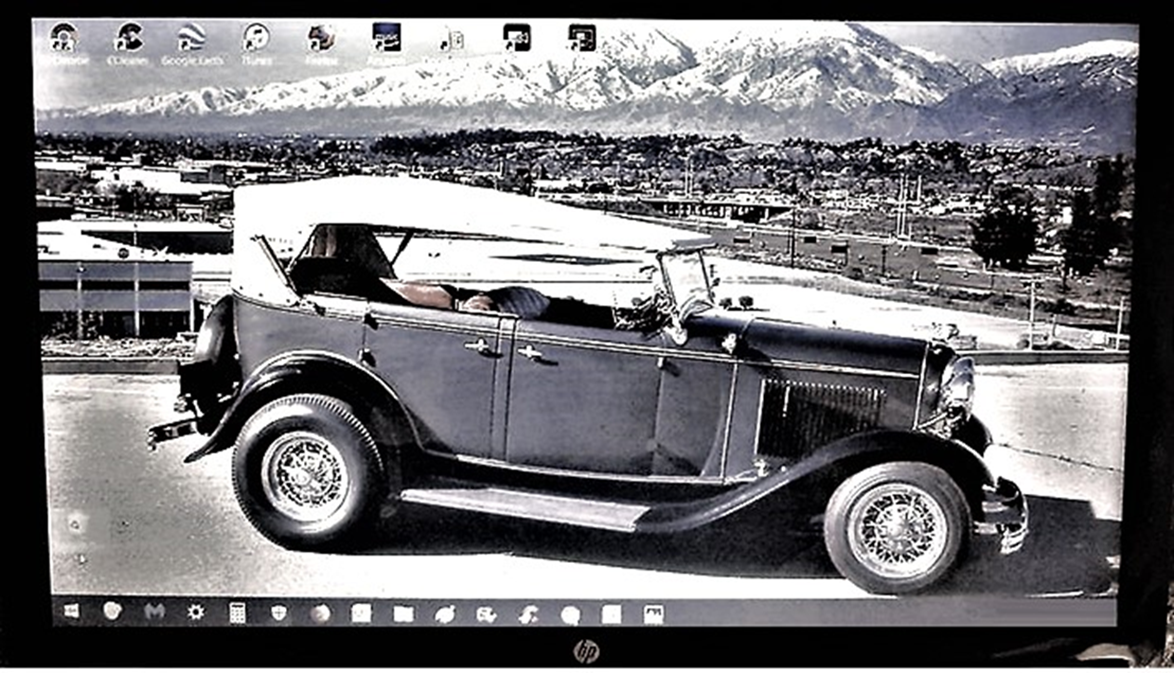Open the Windows Start menu
The width and height of the screenshot is (1174, 673).
(71, 611)
